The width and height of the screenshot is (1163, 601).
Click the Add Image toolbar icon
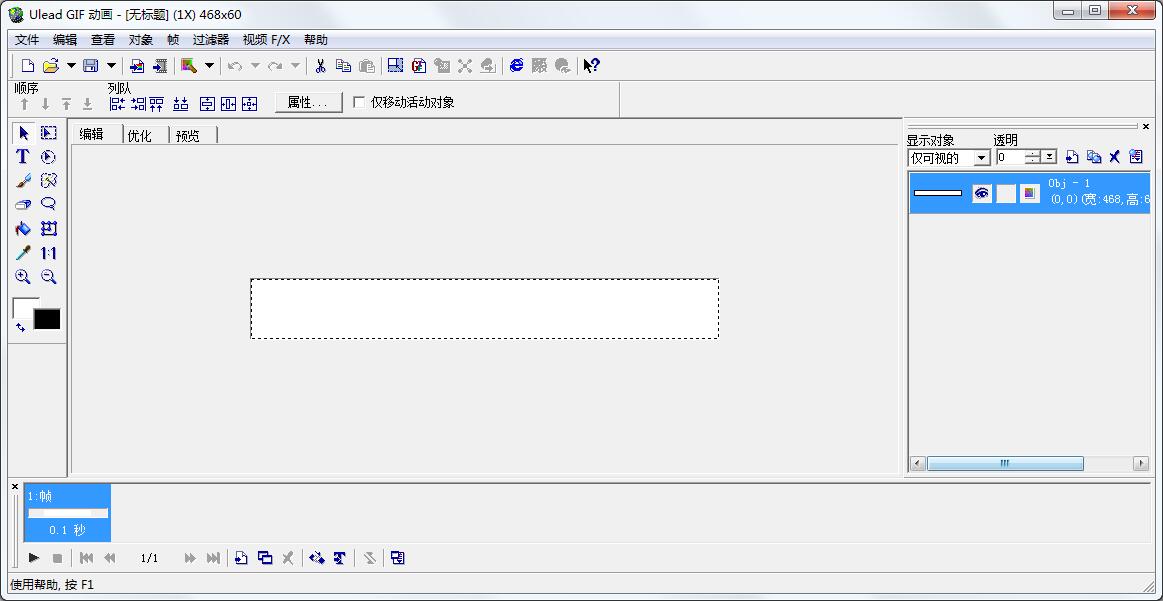click(136, 66)
